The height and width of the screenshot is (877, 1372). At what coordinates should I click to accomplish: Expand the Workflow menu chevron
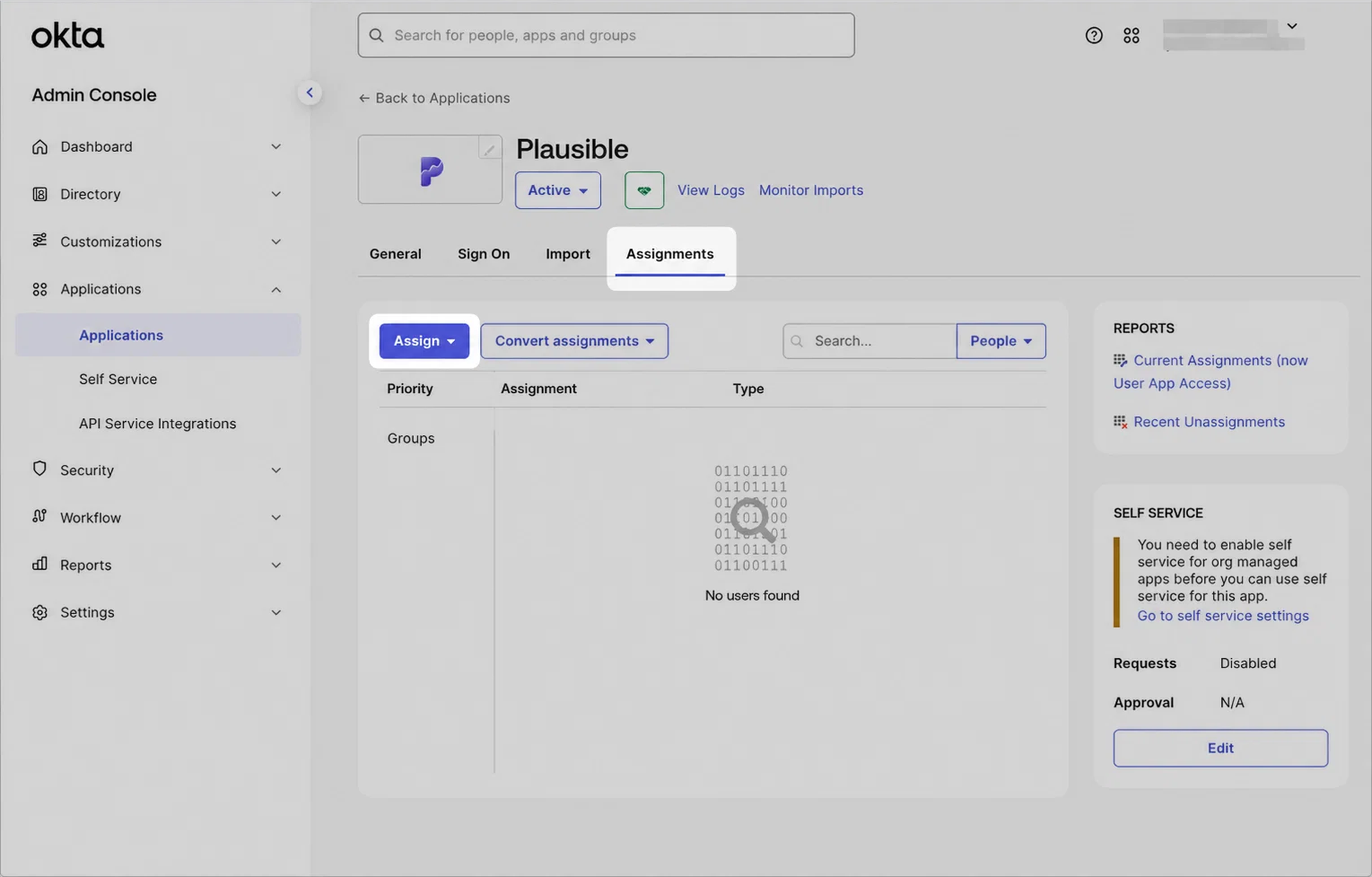coord(276,518)
